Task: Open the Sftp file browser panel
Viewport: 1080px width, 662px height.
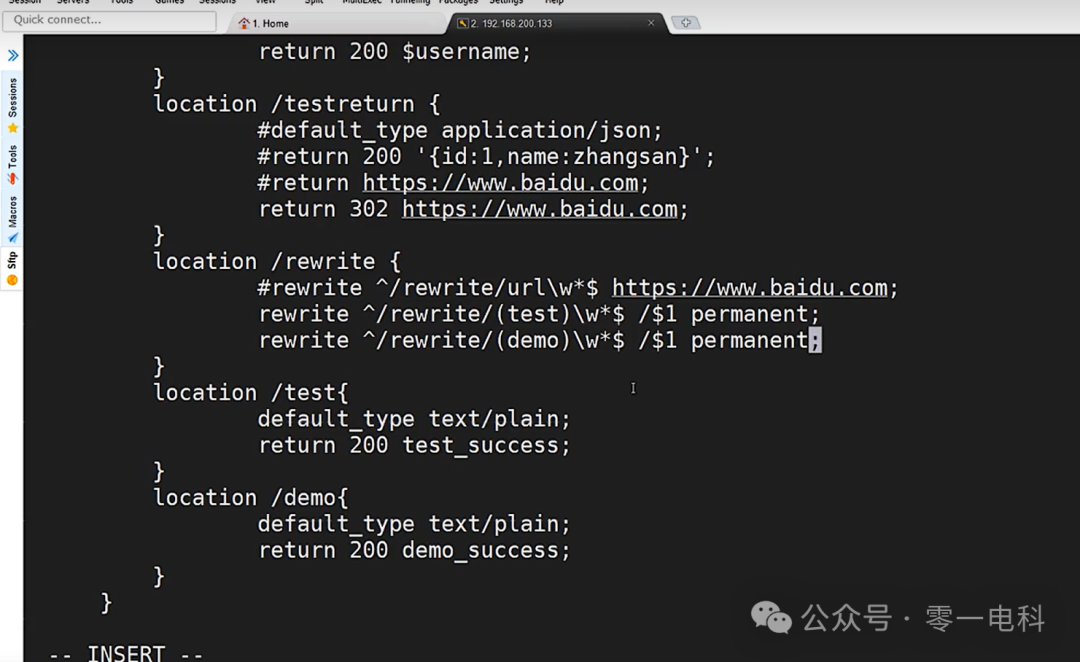Action: coord(12,262)
